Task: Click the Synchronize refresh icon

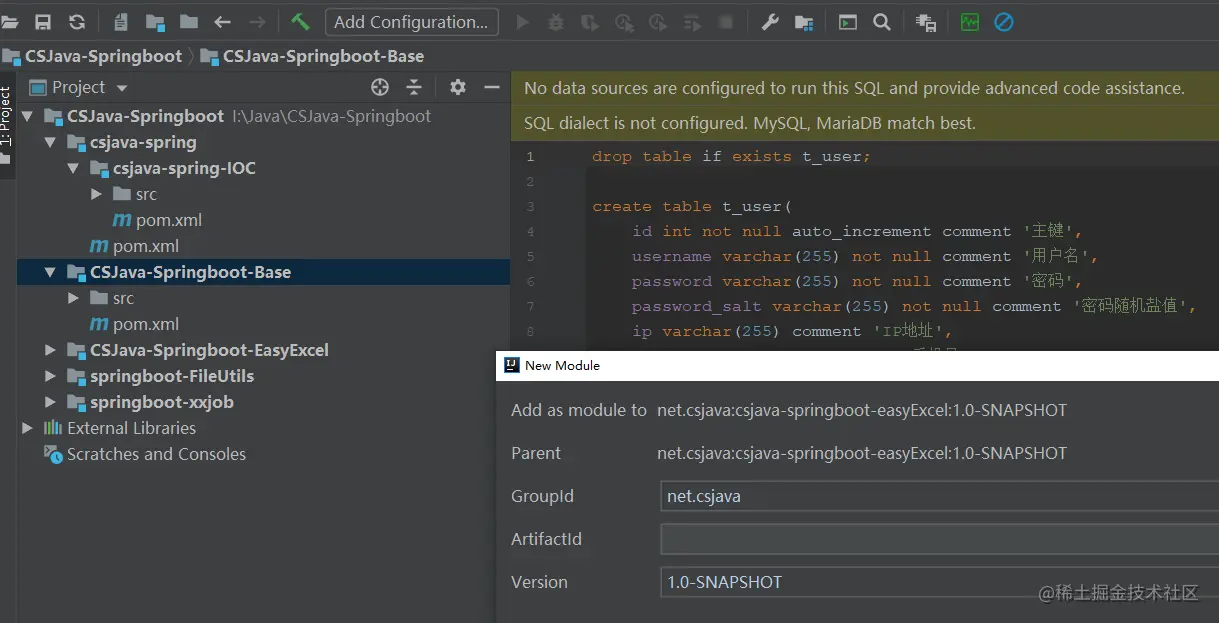Action: (77, 22)
